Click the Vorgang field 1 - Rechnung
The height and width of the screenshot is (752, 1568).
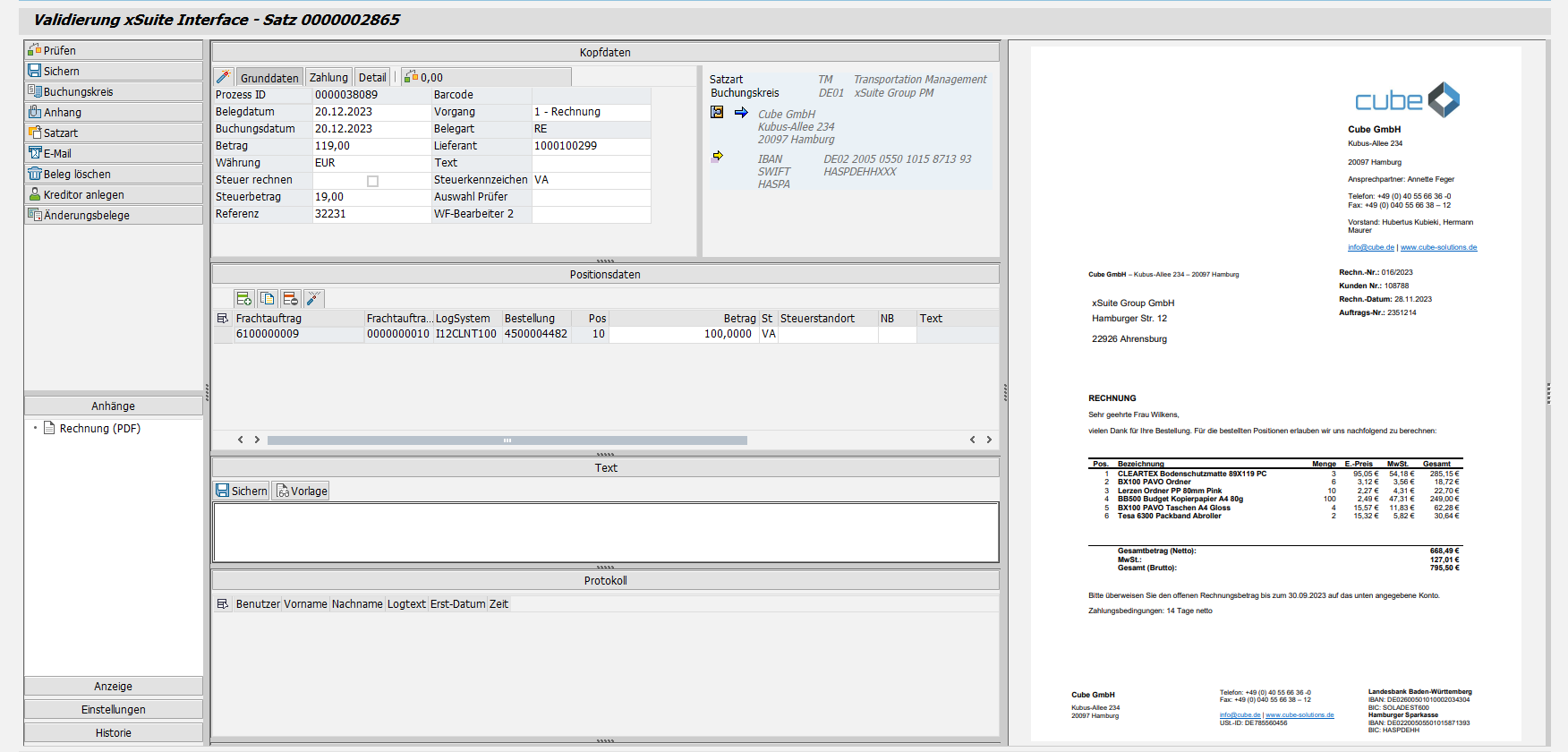(x=591, y=112)
